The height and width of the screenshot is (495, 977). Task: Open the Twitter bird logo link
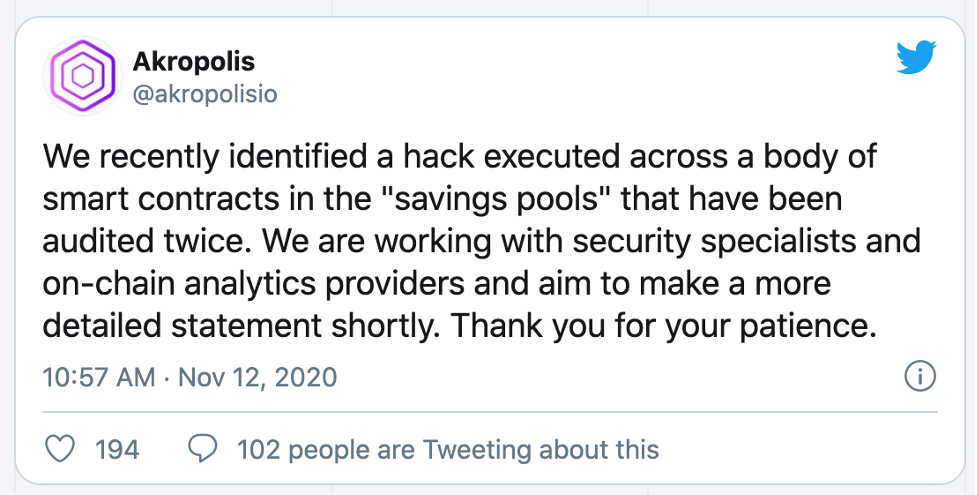click(x=917, y=57)
